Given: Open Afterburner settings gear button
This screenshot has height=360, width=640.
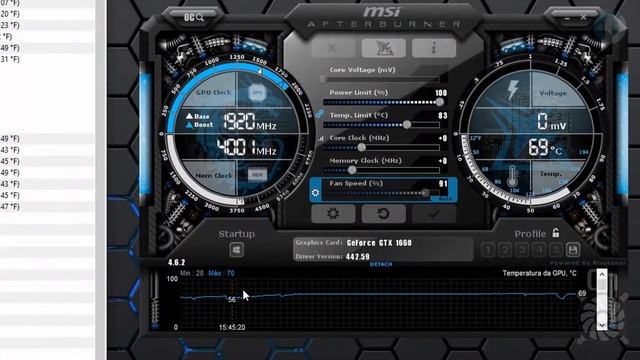Looking at the screenshot, I should click(x=333, y=213).
